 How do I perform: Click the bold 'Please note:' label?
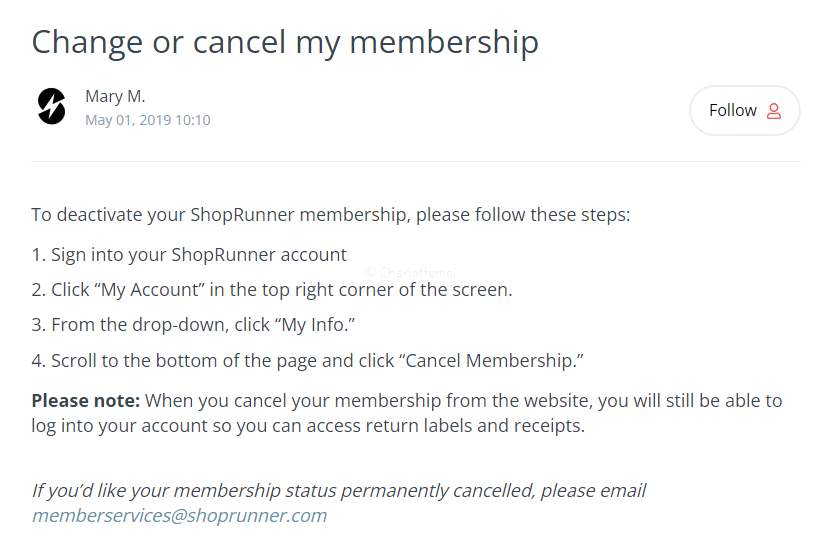coord(85,401)
